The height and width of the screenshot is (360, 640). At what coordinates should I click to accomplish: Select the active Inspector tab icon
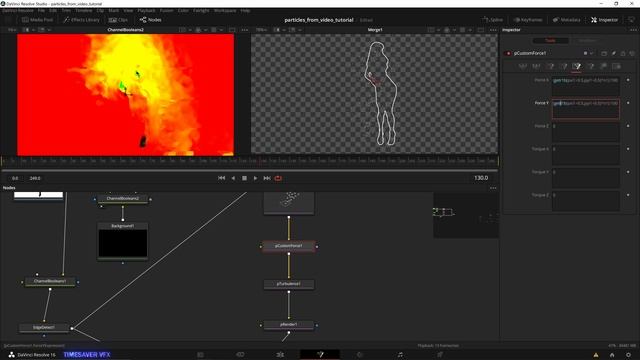[x=576, y=66]
